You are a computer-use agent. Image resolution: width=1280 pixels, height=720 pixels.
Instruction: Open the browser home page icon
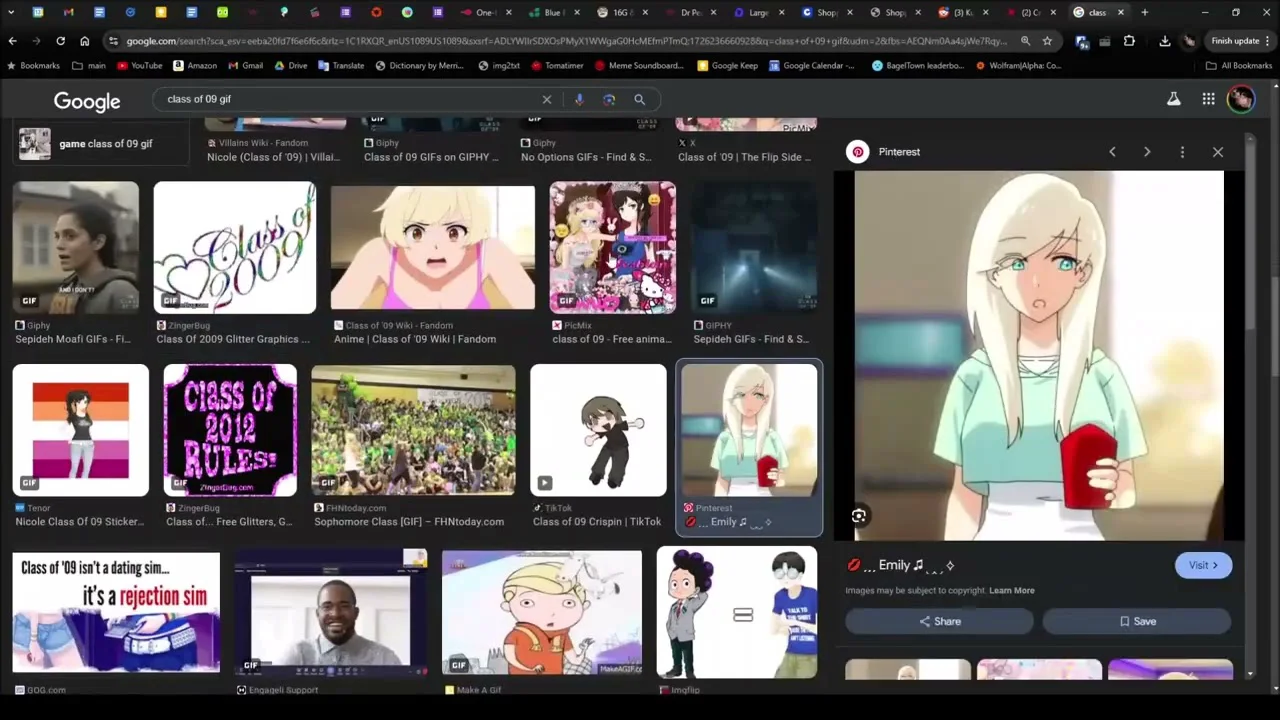84,41
